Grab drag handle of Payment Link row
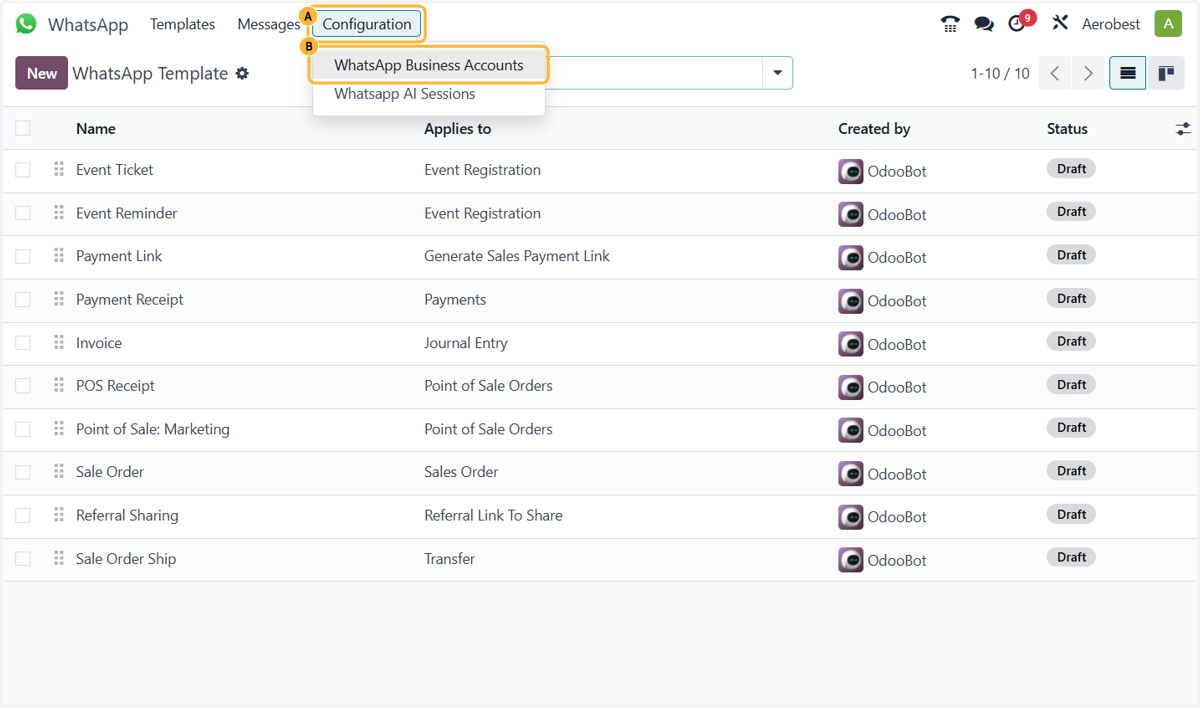 coord(59,256)
